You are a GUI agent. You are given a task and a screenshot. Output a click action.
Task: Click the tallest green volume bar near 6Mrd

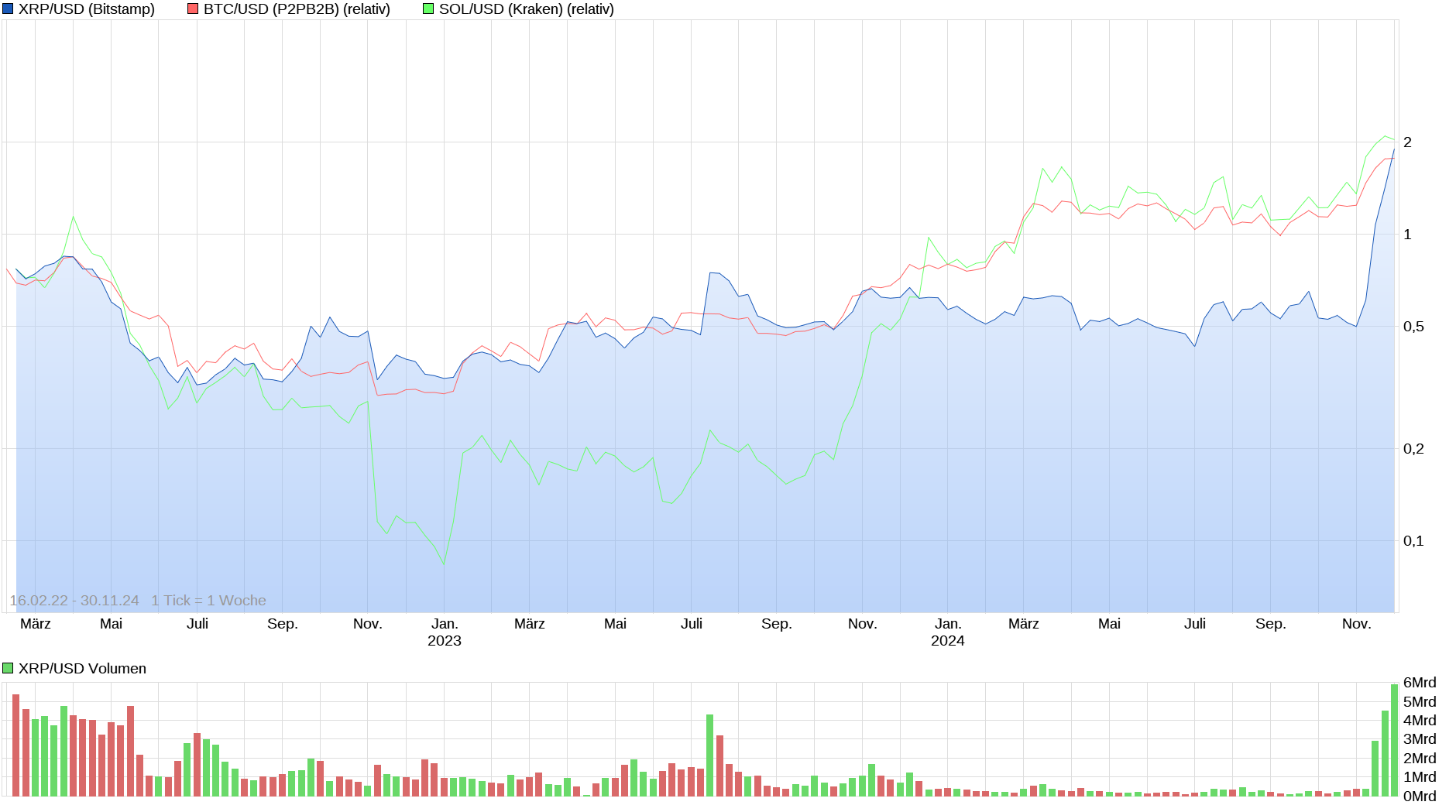(1394, 740)
